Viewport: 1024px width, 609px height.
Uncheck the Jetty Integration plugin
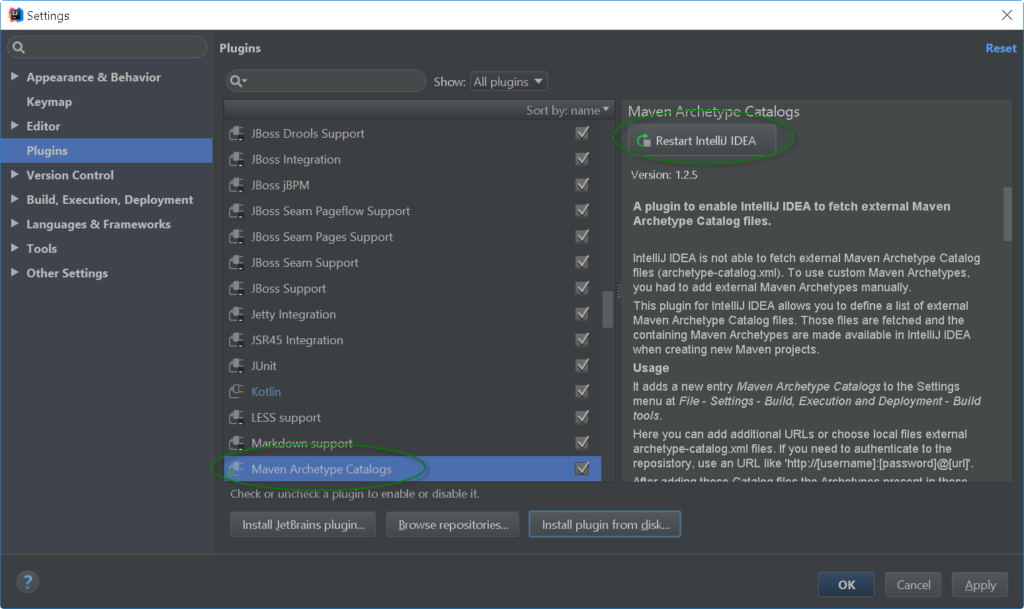click(x=582, y=313)
